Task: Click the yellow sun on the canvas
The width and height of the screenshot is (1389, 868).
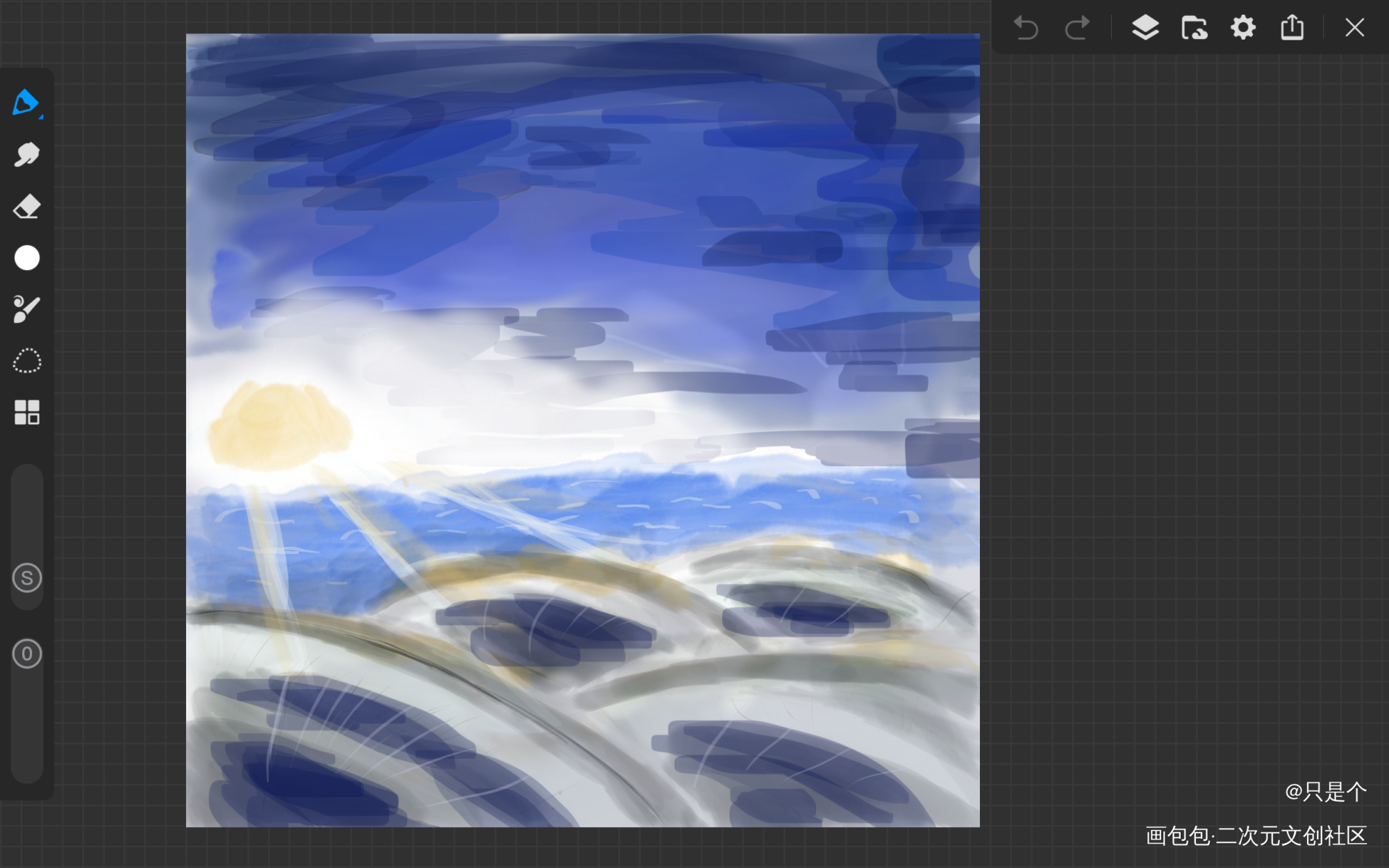Action: (x=280, y=424)
